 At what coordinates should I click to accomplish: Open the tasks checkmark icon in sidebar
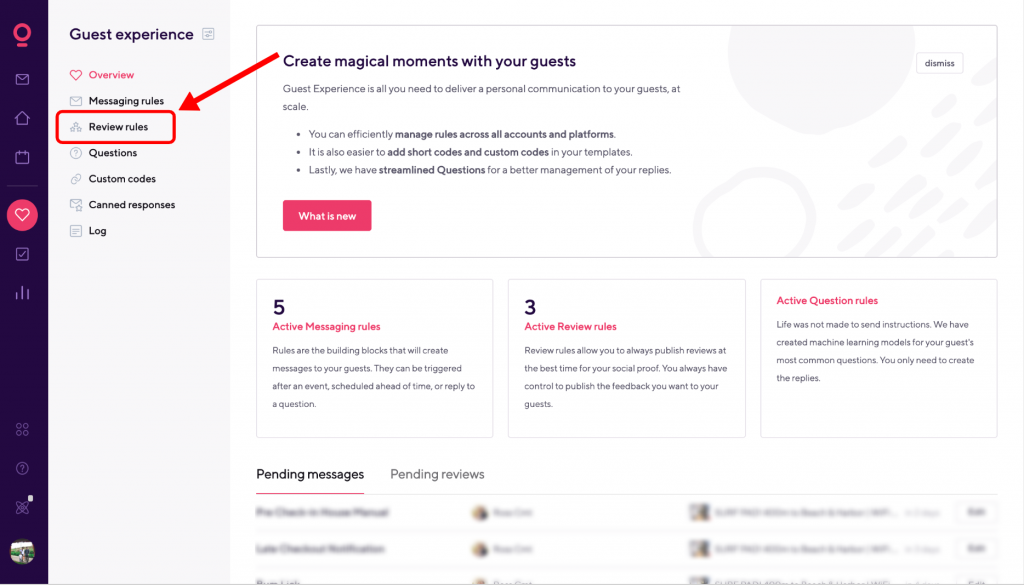pyautogui.click(x=22, y=254)
